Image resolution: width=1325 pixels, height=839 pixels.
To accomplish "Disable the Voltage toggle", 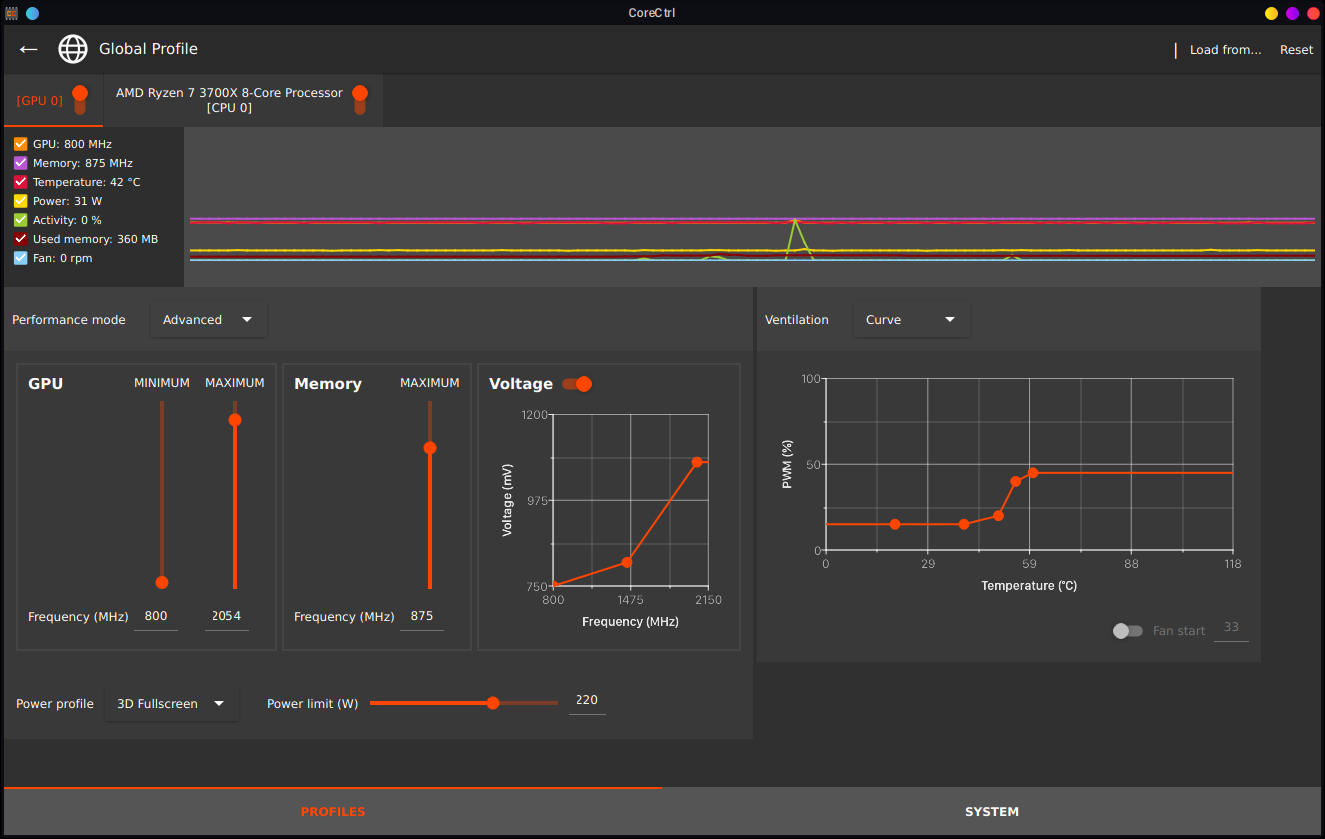I will 576,383.
